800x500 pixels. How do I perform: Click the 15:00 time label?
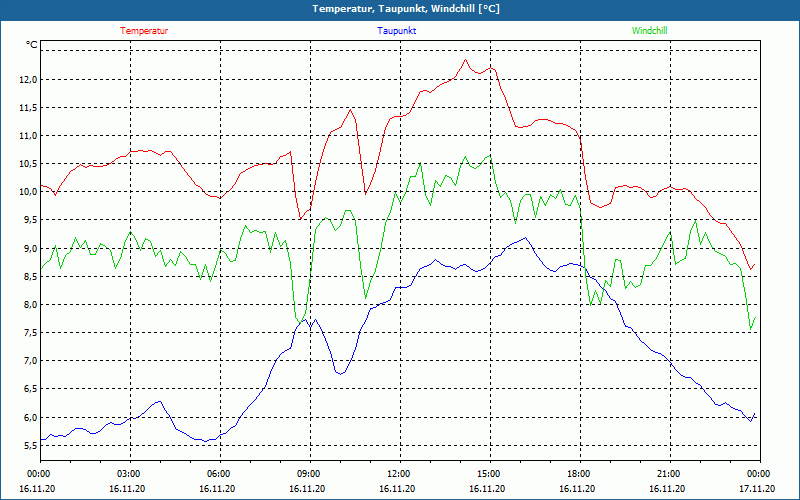490,473
